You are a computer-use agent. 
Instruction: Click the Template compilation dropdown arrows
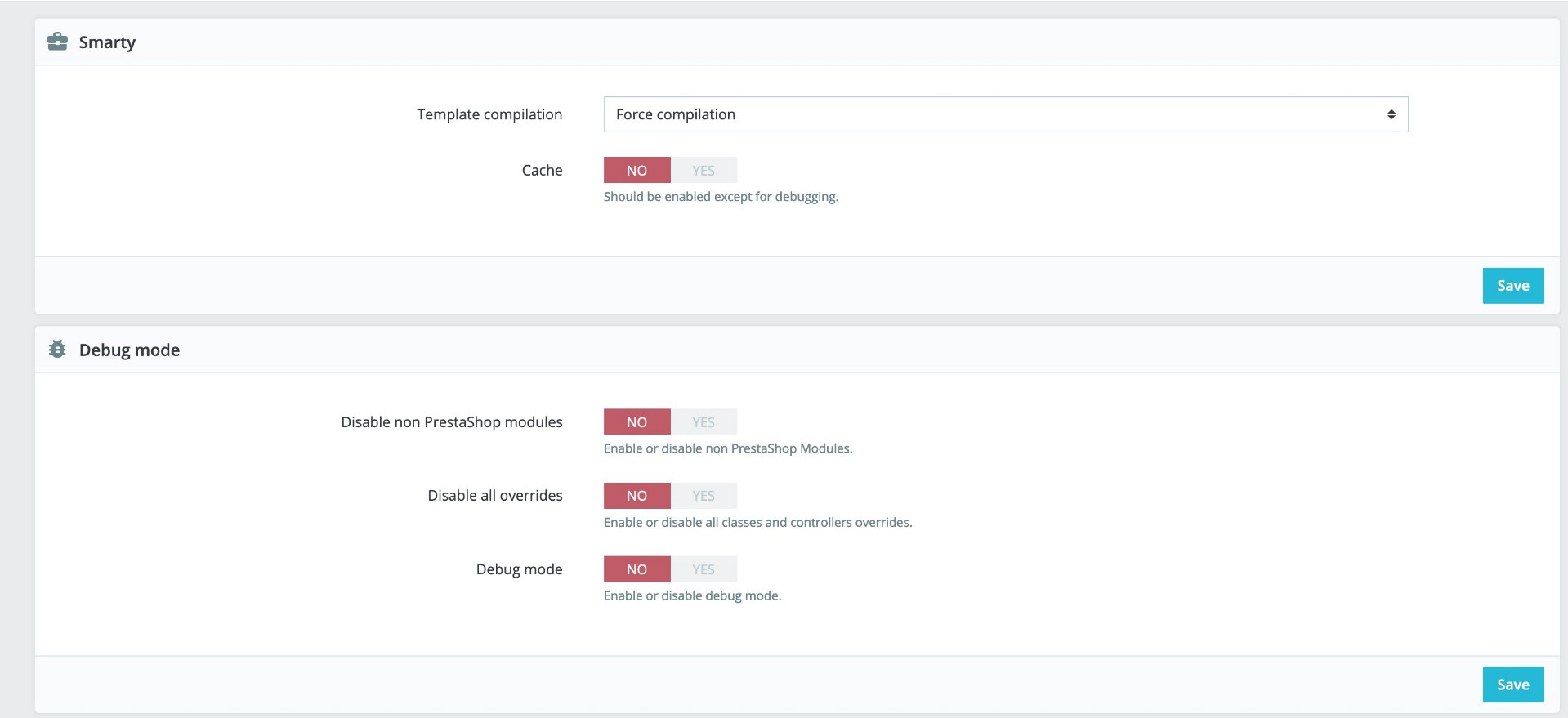[1391, 114]
